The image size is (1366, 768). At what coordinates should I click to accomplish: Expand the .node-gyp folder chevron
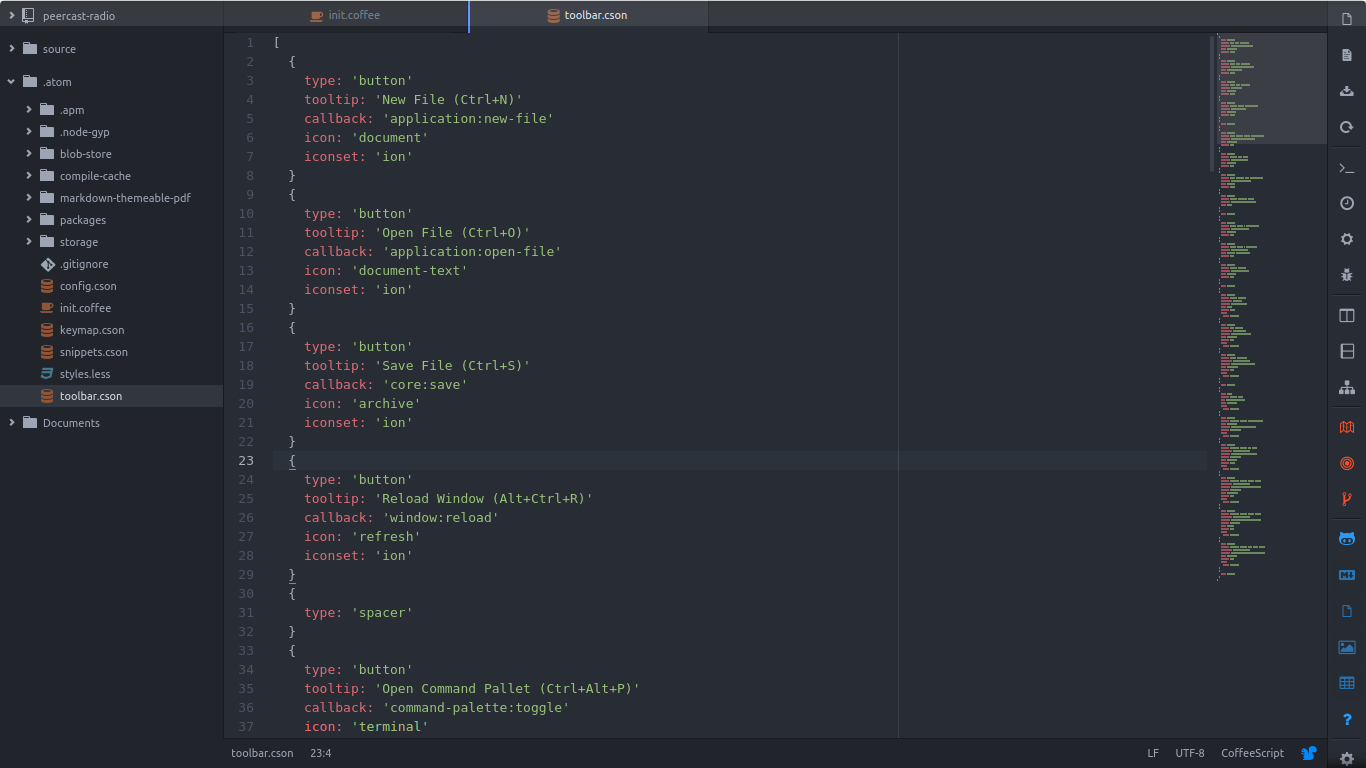pyautogui.click(x=29, y=132)
